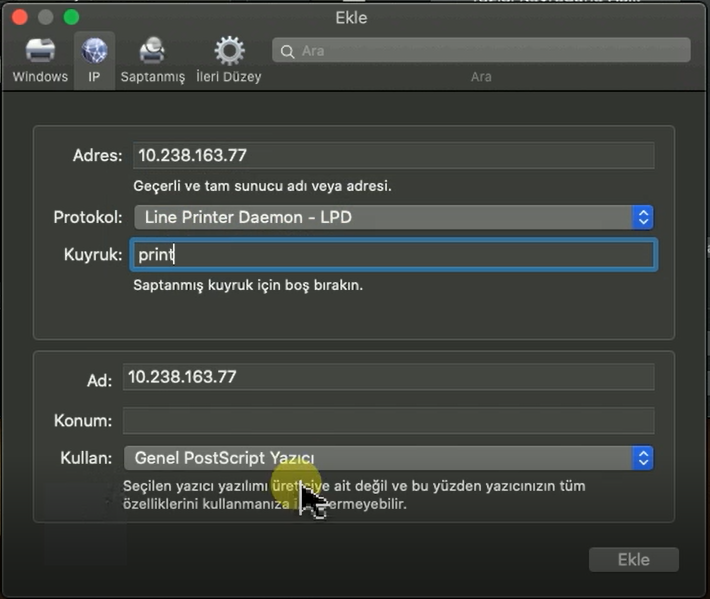Click the Ekle window title bar text
710x599 pixels.
(x=351, y=17)
